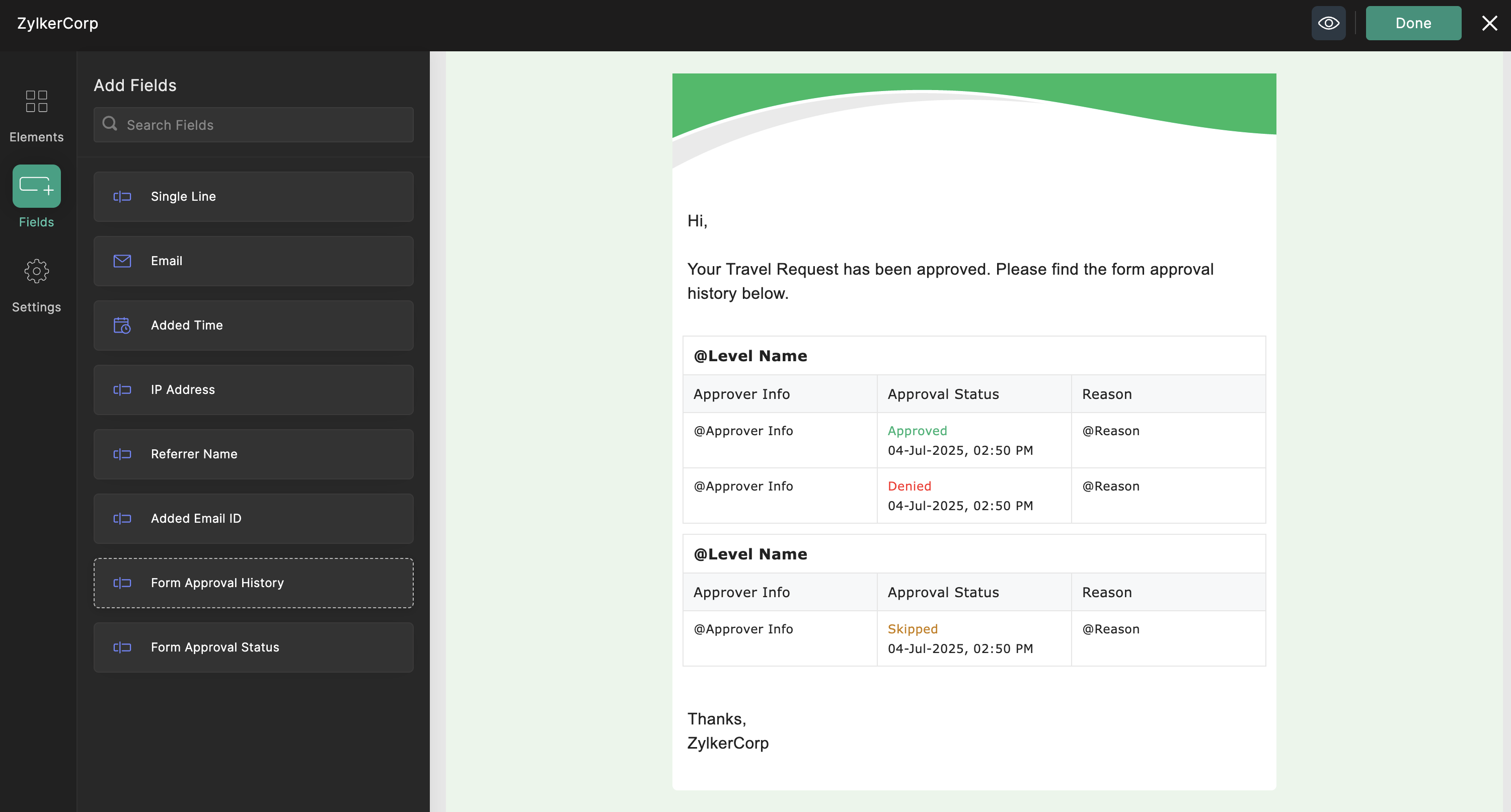
Task: Click the Fields tab label
Action: (x=36, y=222)
